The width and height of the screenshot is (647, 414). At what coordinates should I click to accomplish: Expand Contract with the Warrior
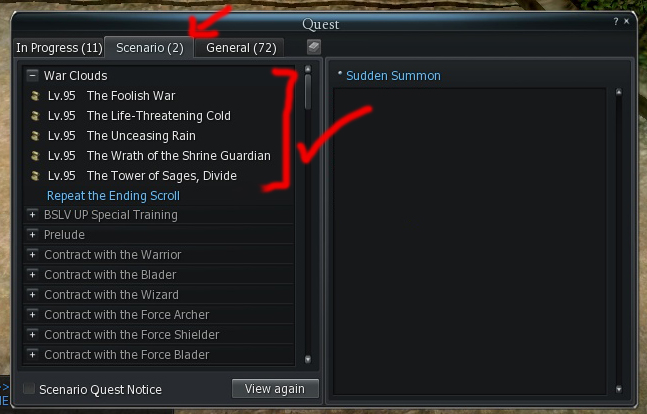32,255
